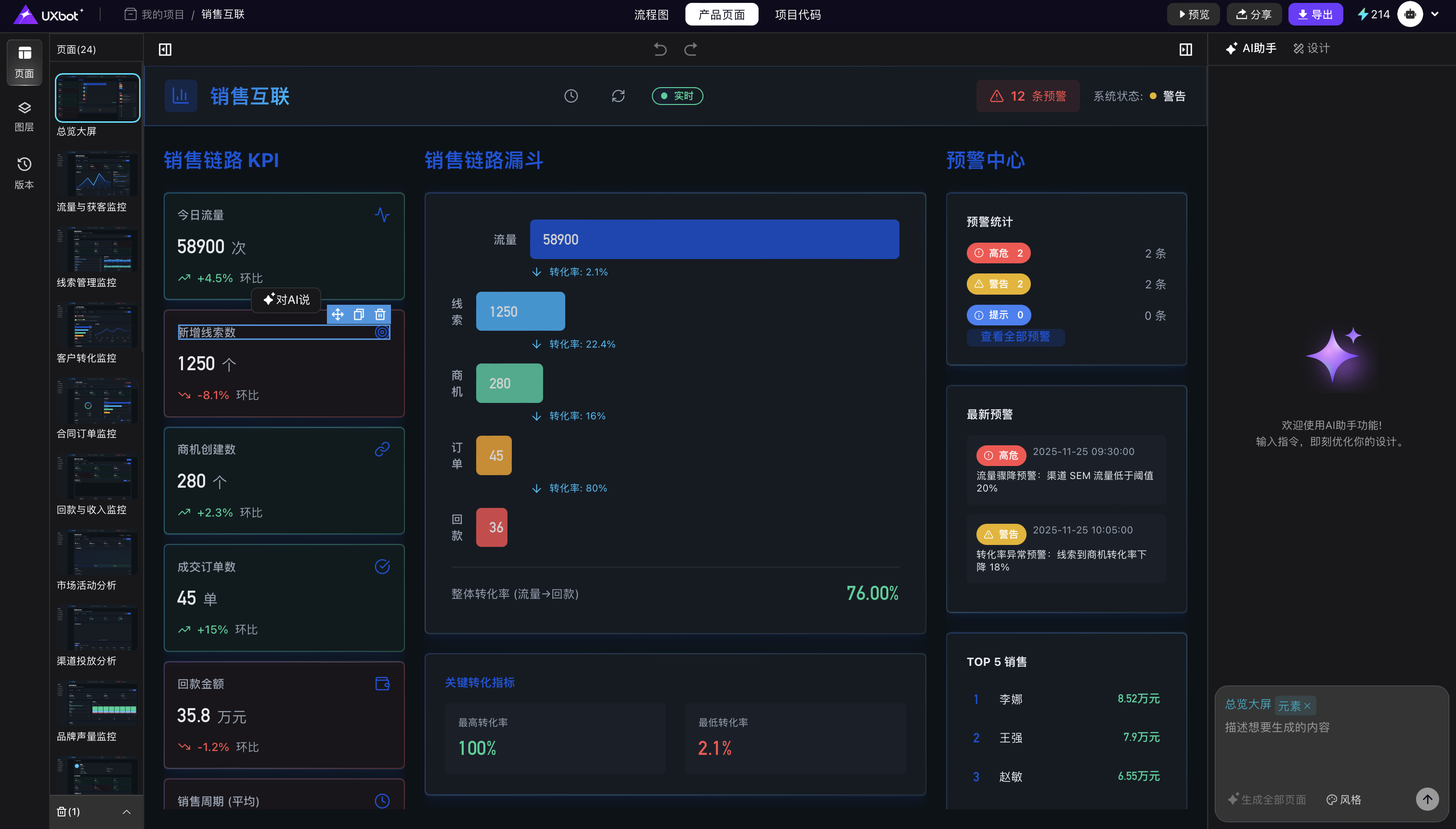Click the Export button
Image resolution: width=1456 pixels, height=829 pixels.
1315,14
